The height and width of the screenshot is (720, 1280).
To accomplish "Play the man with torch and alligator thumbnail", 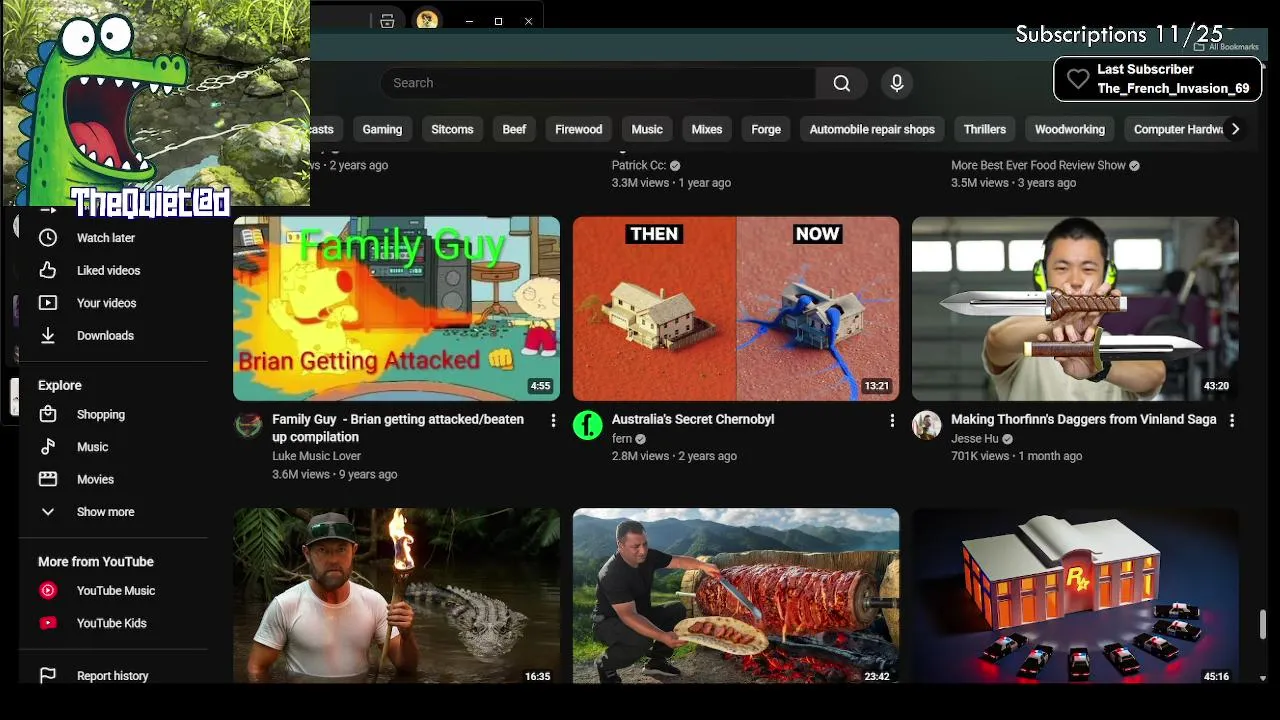I will click(396, 596).
